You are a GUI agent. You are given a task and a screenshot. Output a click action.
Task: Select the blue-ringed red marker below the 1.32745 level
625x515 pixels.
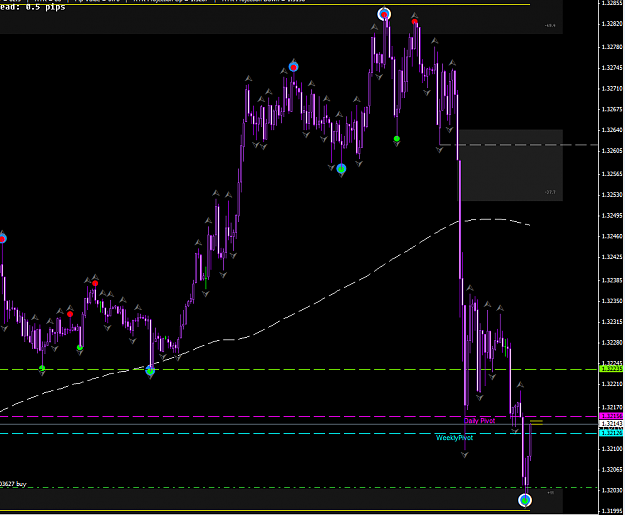293,67
